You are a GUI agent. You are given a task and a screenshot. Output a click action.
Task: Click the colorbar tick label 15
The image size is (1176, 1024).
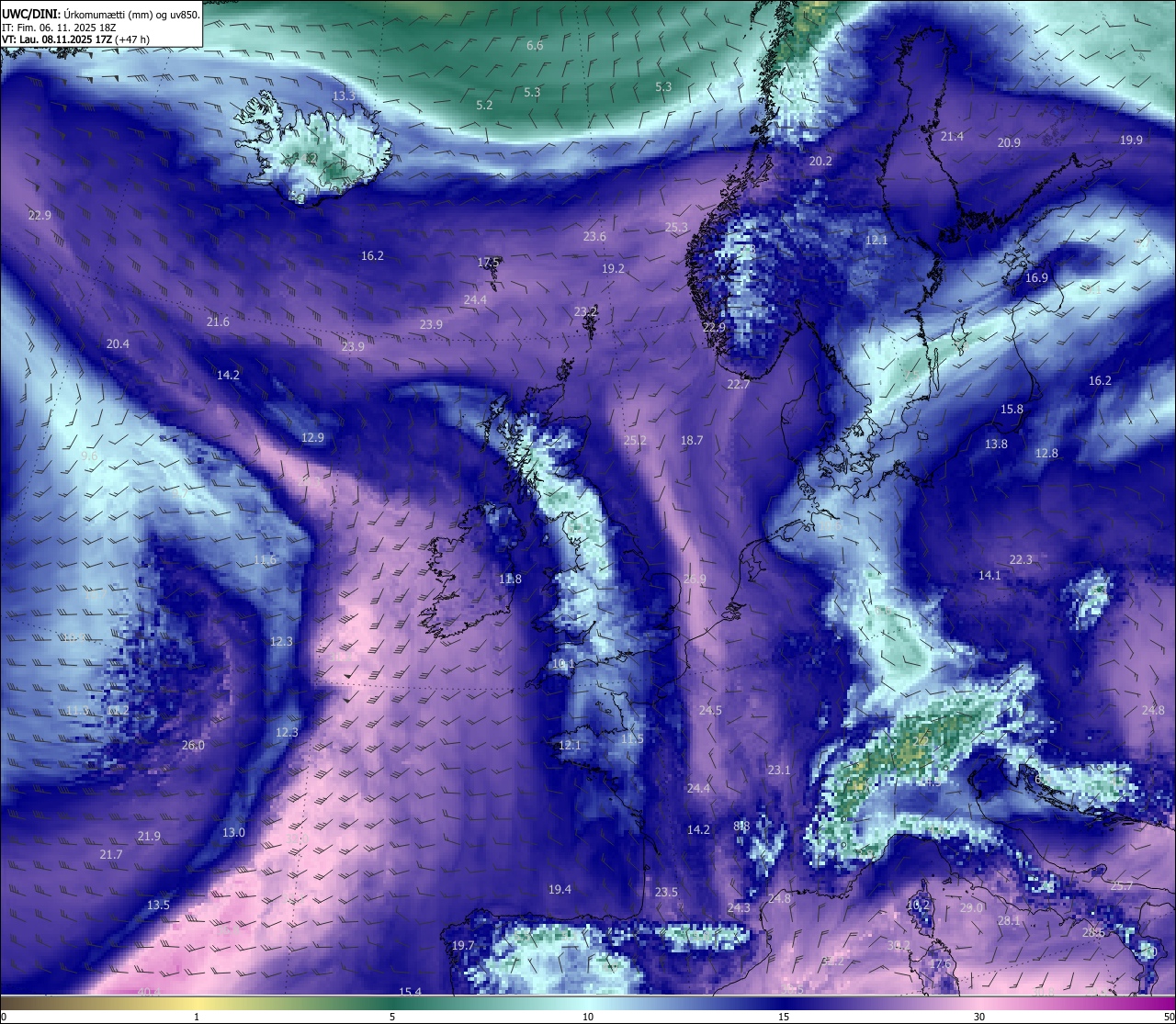pyautogui.click(x=784, y=1017)
